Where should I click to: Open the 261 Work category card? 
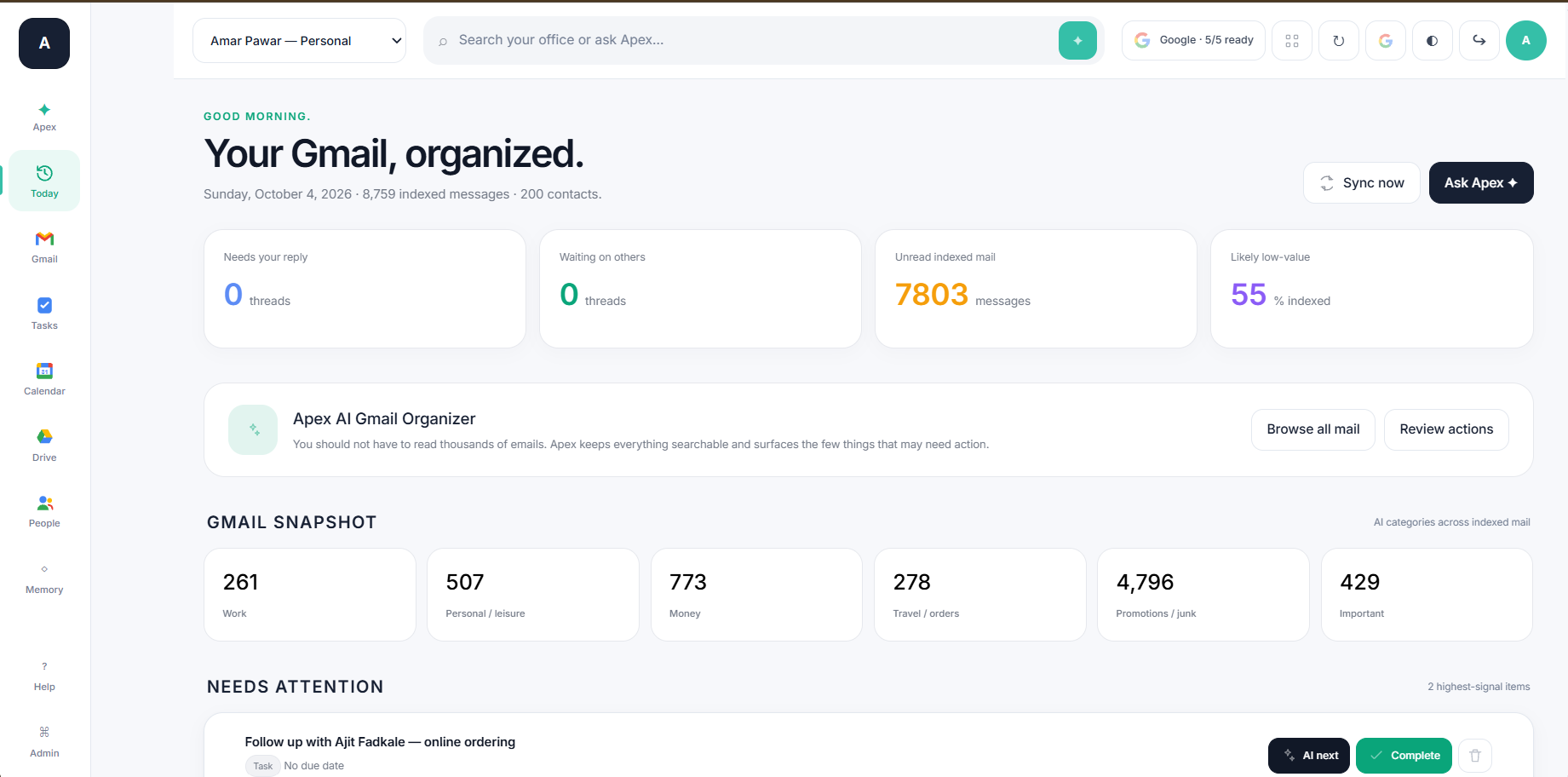click(310, 595)
